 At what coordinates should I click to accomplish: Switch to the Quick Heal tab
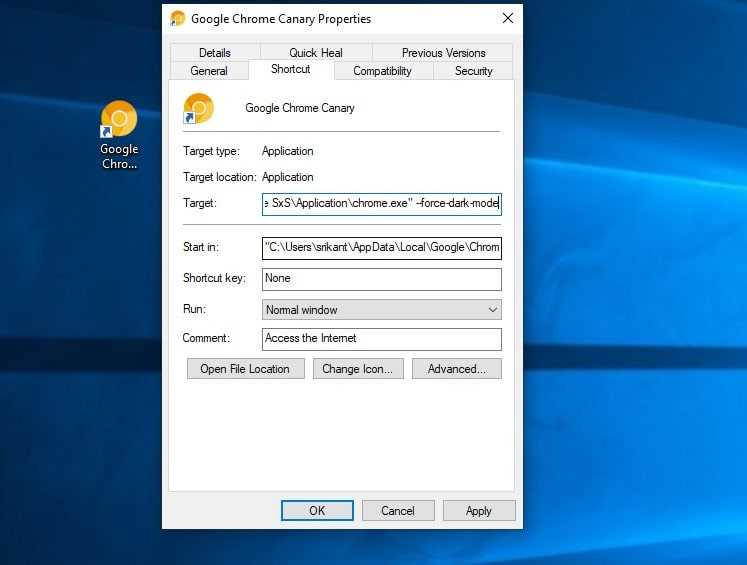pos(316,52)
